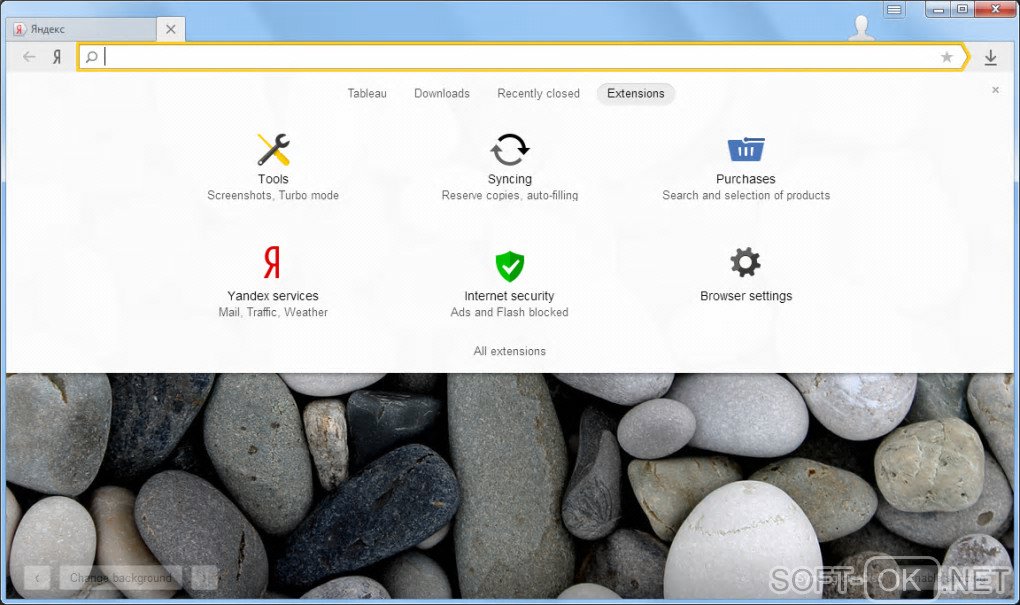Switch to the Downloads tab
The image size is (1020, 605).
click(x=442, y=94)
